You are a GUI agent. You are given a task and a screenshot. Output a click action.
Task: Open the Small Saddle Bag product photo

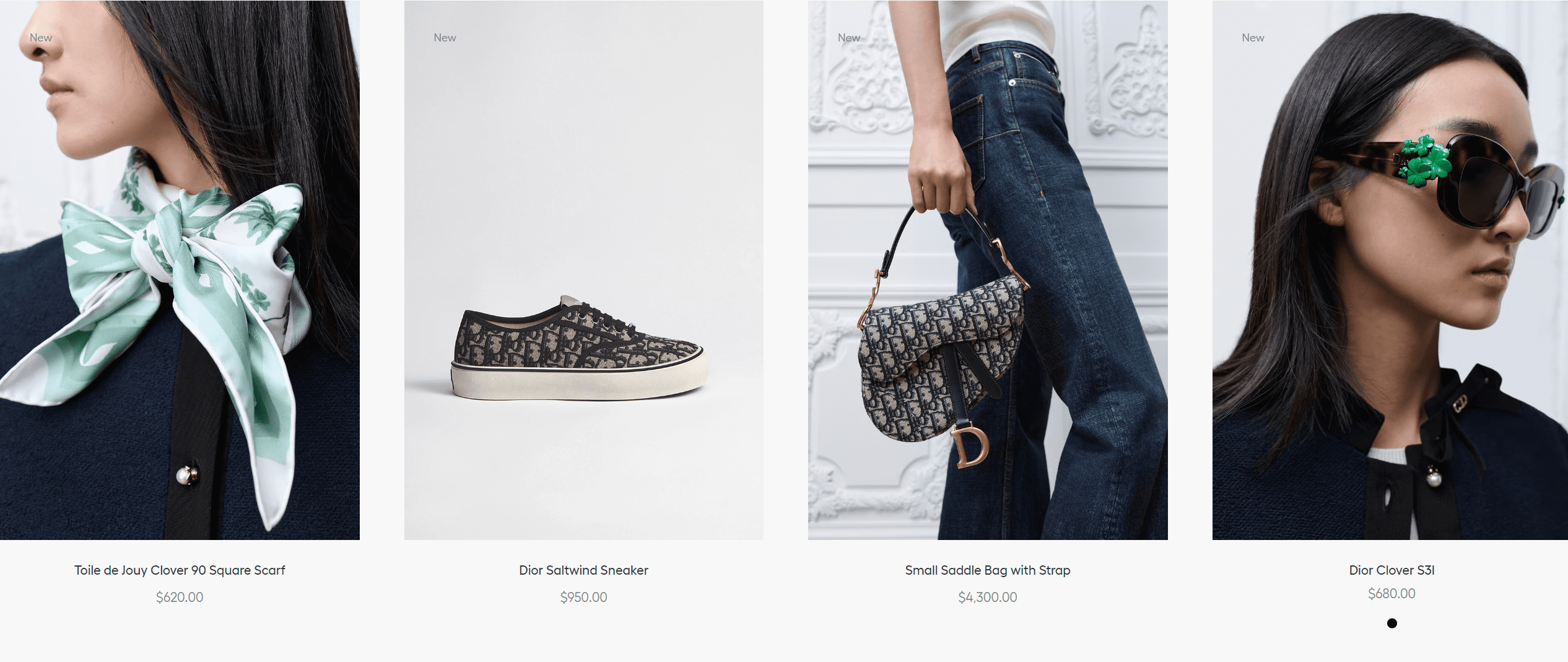coord(988,270)
